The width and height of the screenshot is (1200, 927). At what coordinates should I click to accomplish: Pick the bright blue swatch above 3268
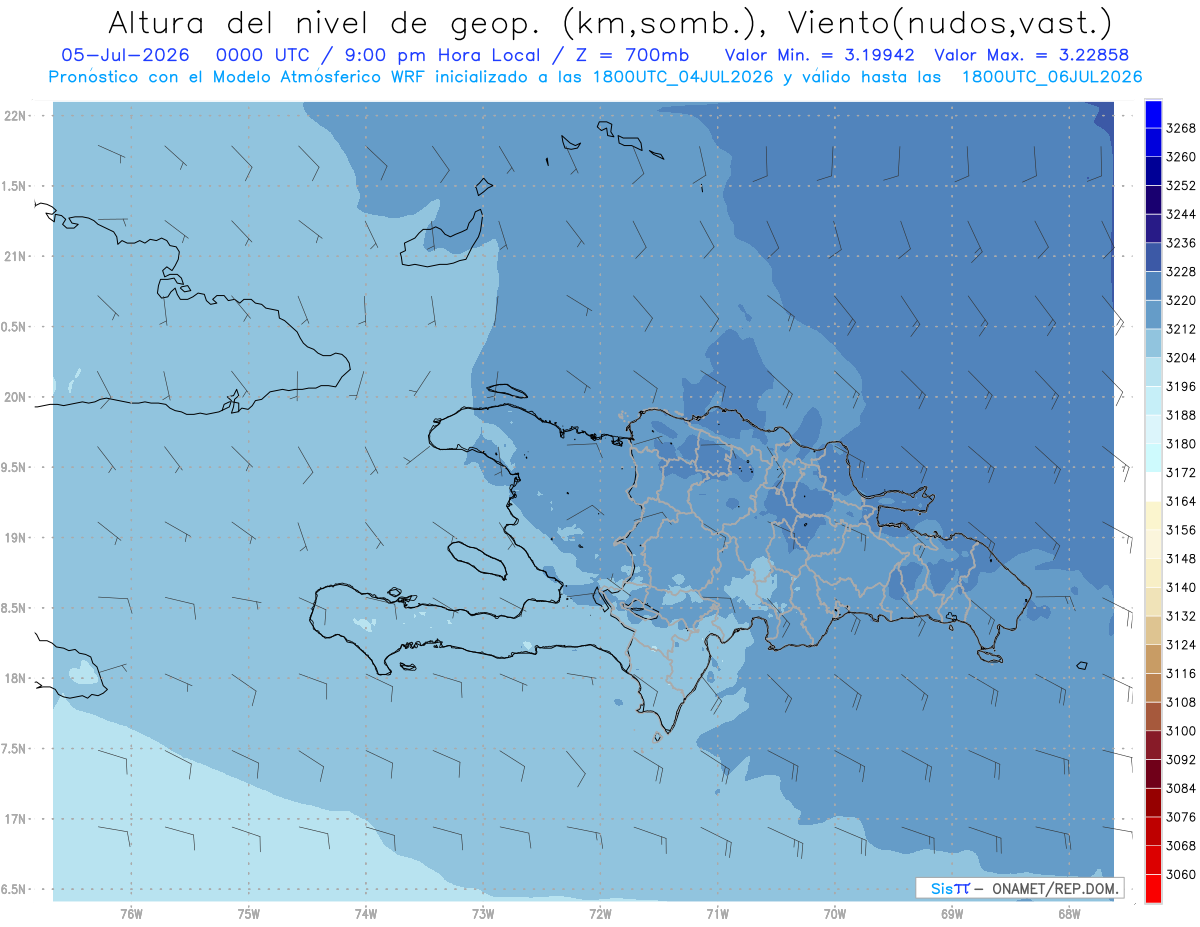point(1153,114)
